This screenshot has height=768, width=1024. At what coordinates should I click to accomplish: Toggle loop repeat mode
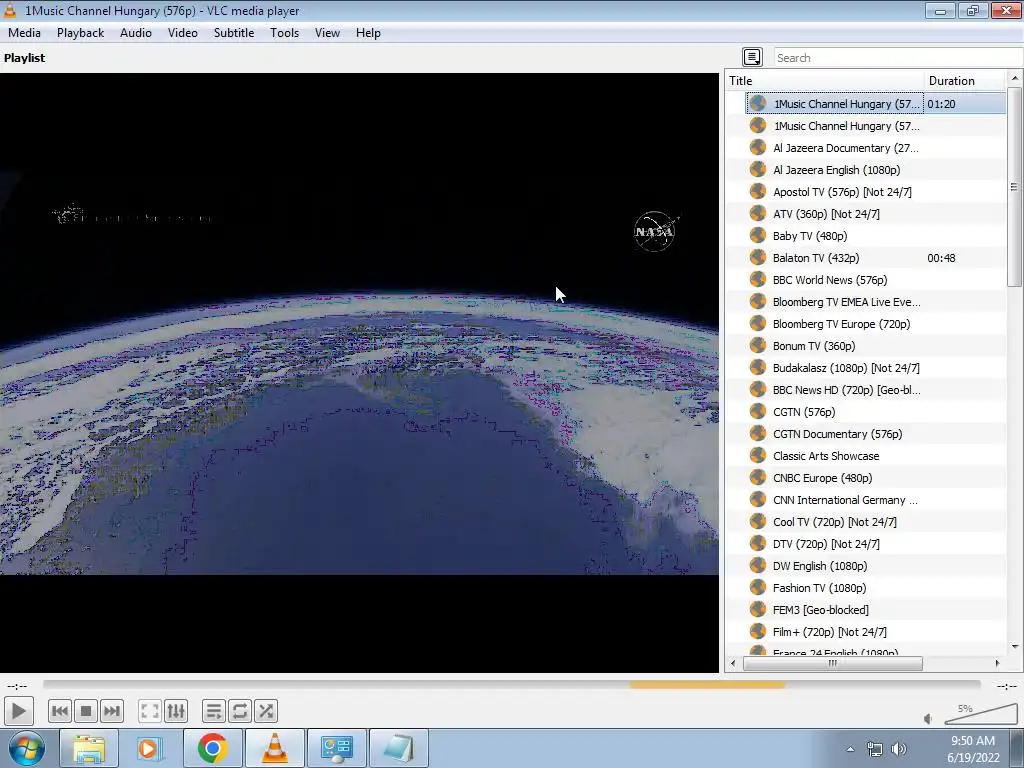pyautogui.click(x=240, y=711)
